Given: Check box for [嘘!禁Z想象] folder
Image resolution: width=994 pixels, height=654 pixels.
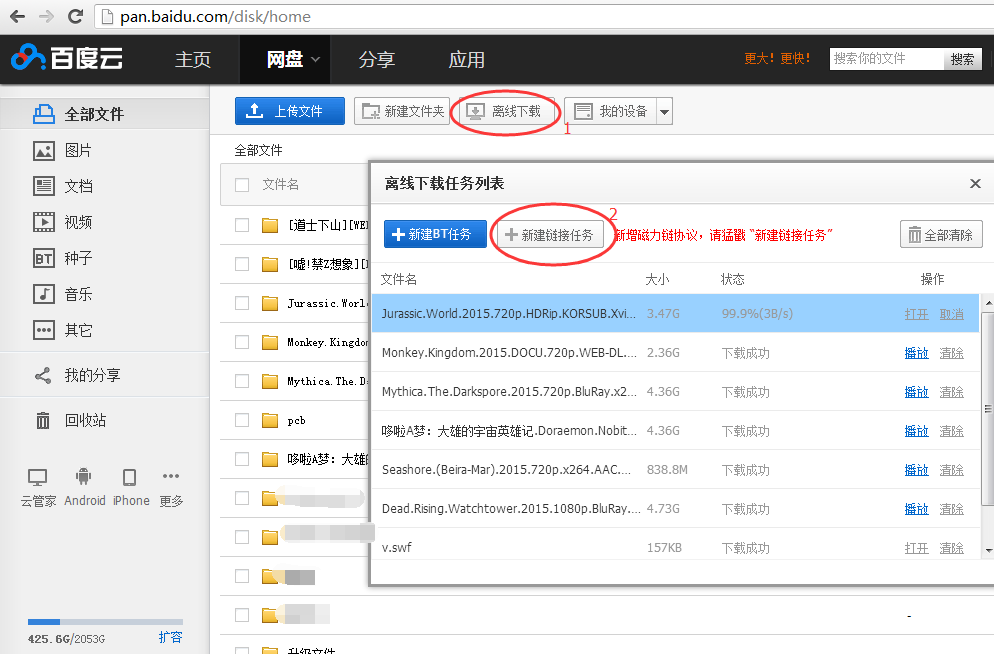Looking at the screenshot, I should 242,264.
